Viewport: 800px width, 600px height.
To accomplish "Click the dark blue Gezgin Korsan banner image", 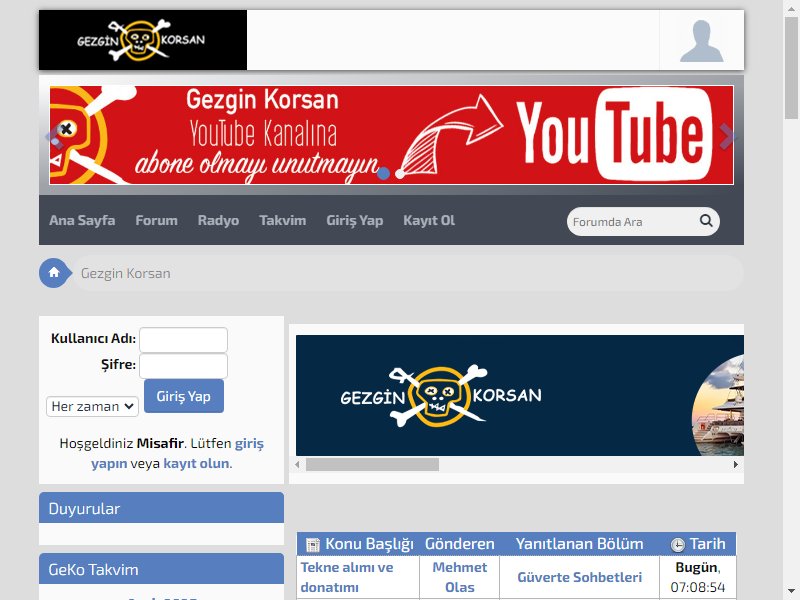I will point(520,395).
